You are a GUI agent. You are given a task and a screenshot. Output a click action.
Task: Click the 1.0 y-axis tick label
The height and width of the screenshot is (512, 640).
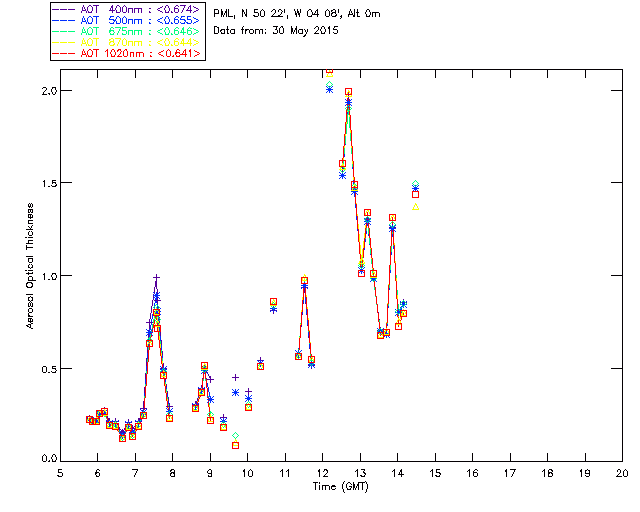coord(49,276)
